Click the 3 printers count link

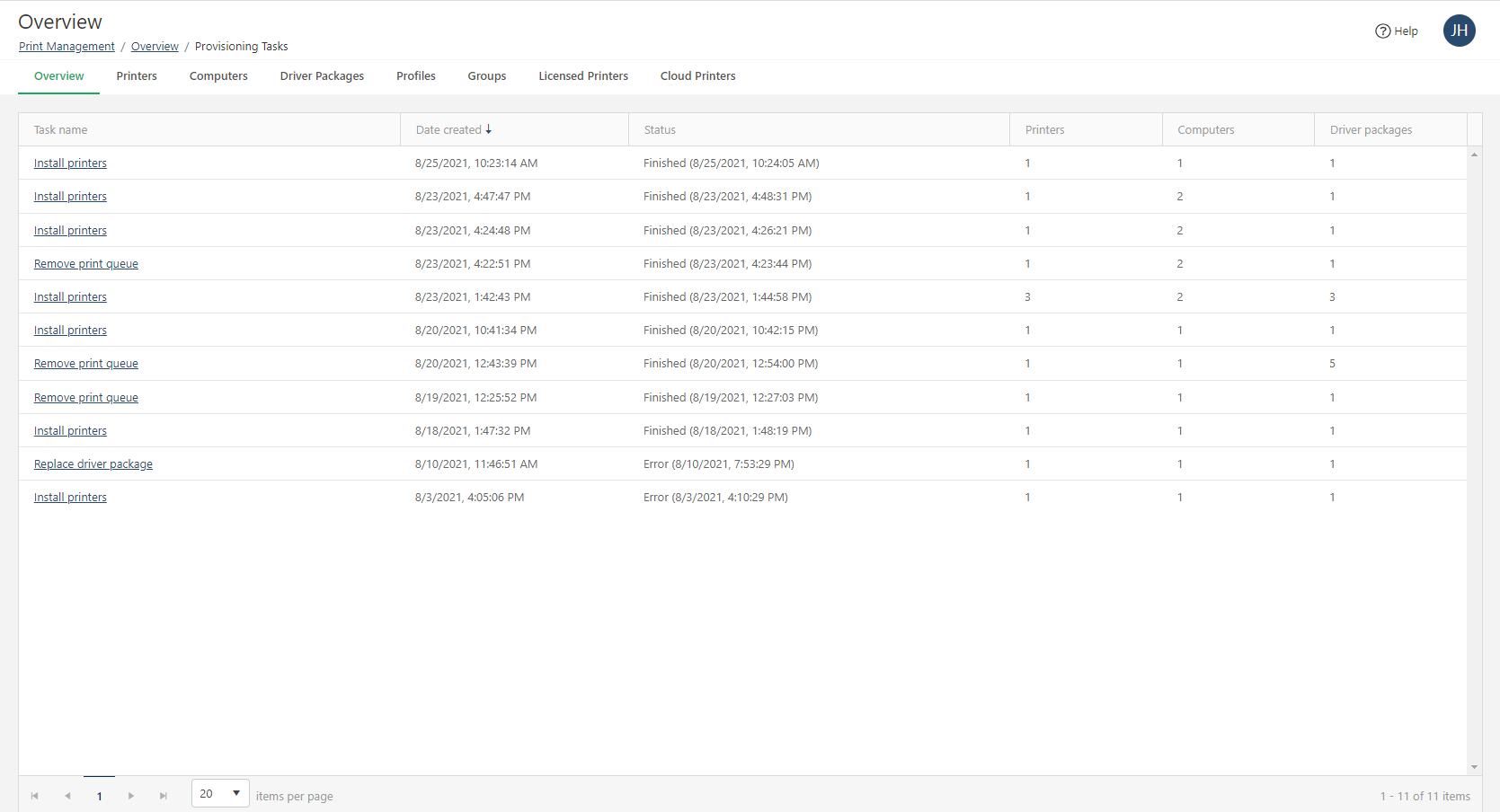[x=1027, y=296]
